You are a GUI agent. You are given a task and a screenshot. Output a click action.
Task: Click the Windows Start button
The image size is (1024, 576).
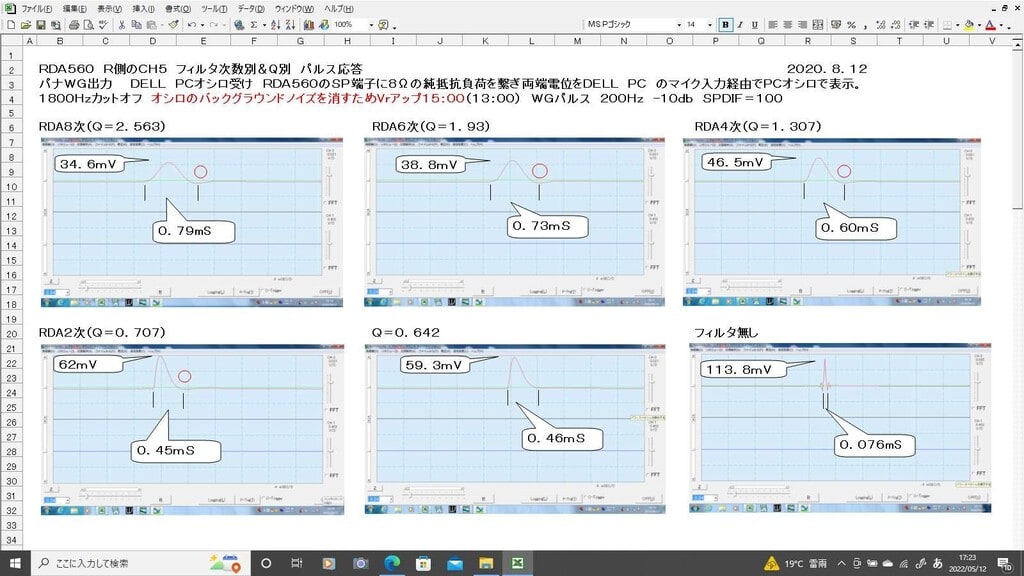pyautogui.click(x=15, y=563)
